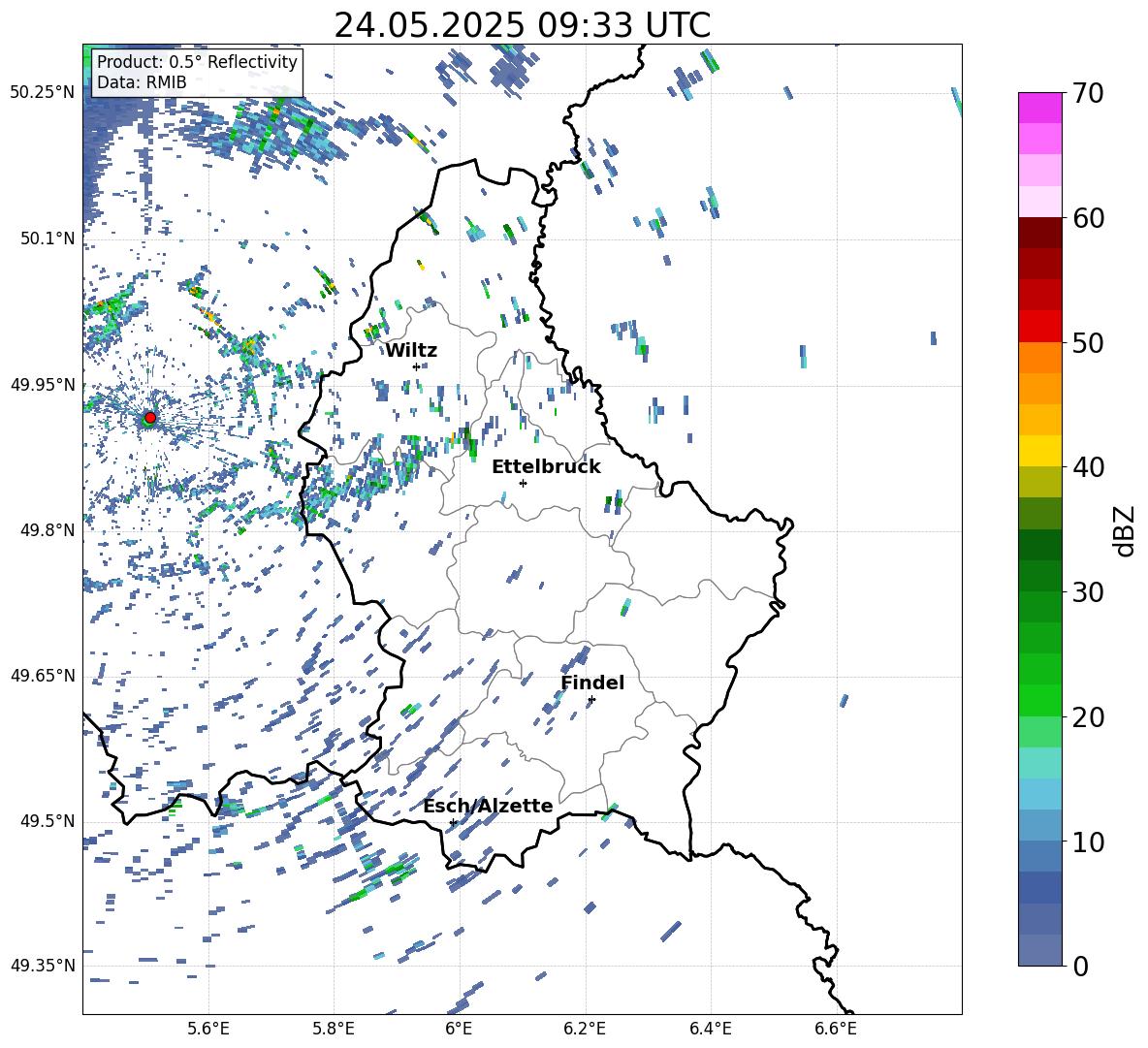Click the colorbar tick label 30
The width and height of the screenshot is (1148, 1048).
pyautogui.click(x=1088, y=592)
